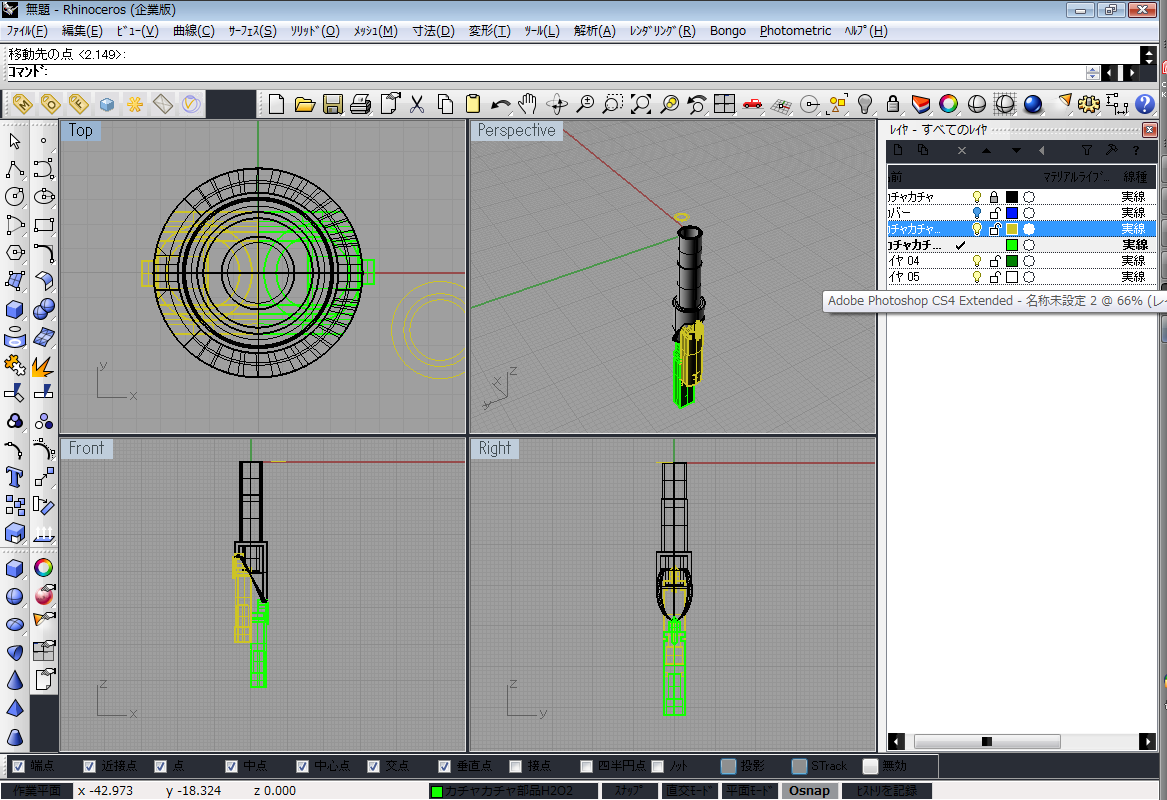Click the Save file icon in toolbar
The image size is (1167, 800).
[x=333, y=104]
